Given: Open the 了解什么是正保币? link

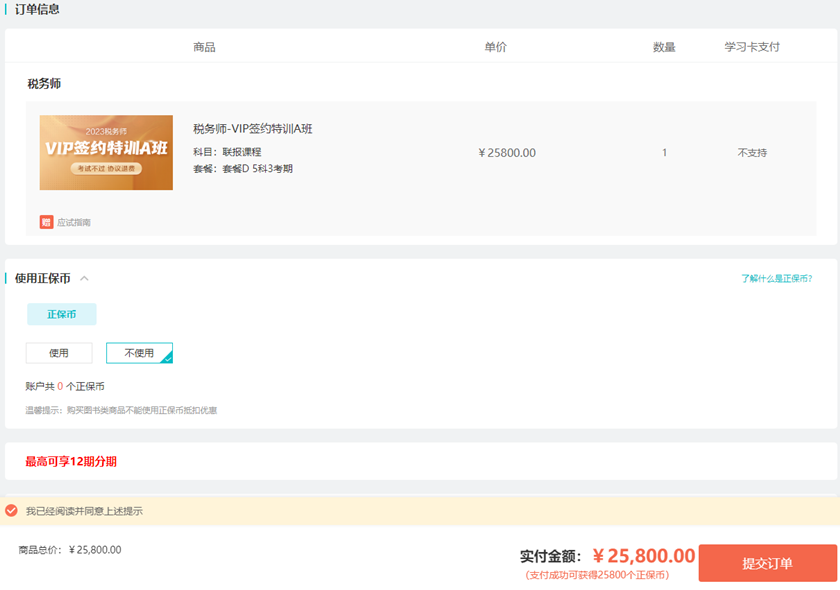Looking at the screenshot, I should [776, 279].
